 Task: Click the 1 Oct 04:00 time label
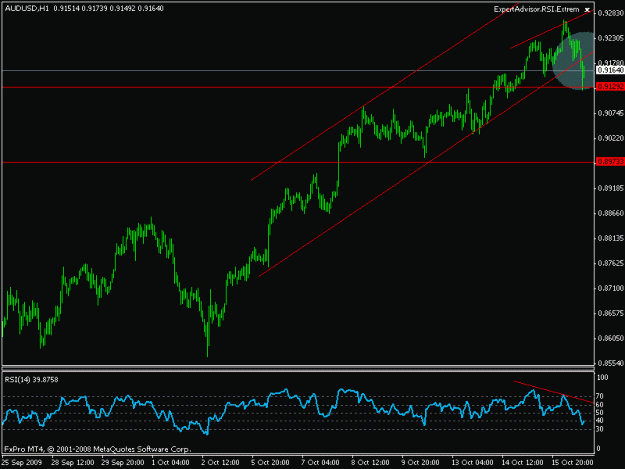[x=171, y=462]
